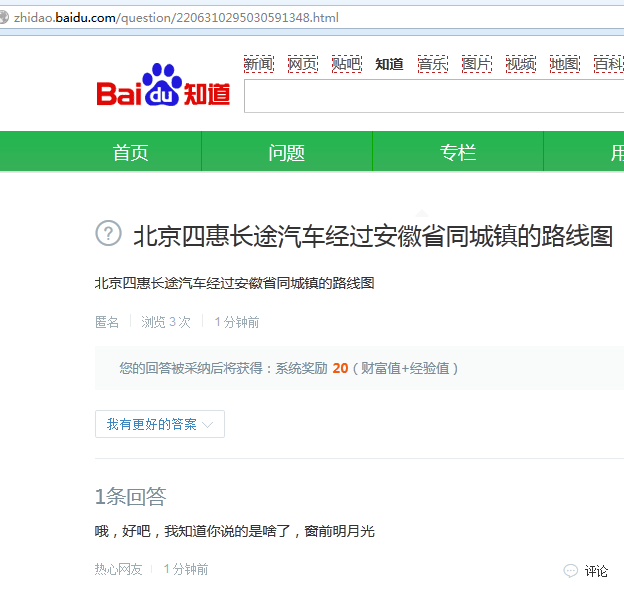Click the 1 分钟前 timestamp under the answer
This screenshot has width=624, height=595.
point(186,569)
